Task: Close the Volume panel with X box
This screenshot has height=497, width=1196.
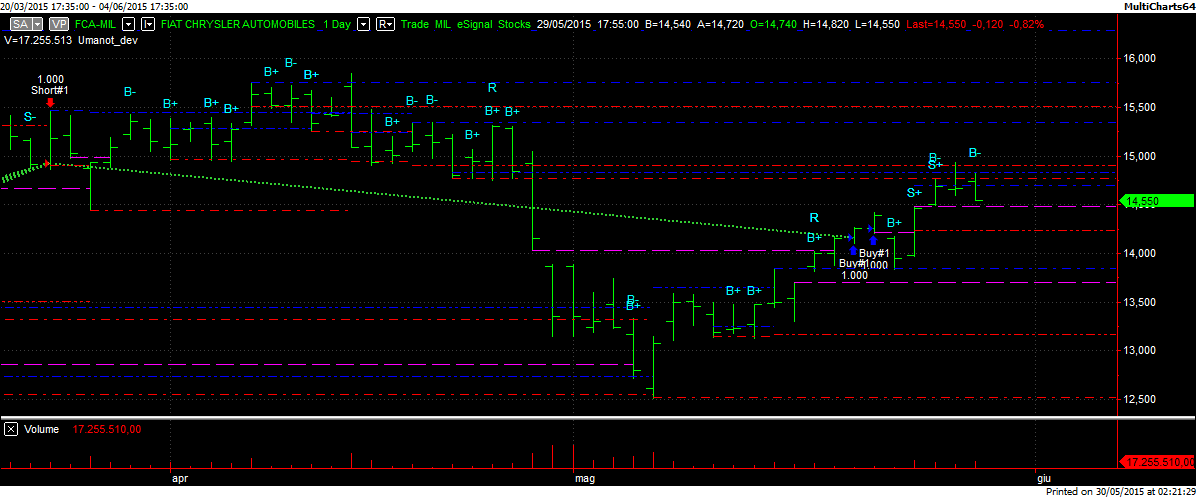Action: point(11,429)
